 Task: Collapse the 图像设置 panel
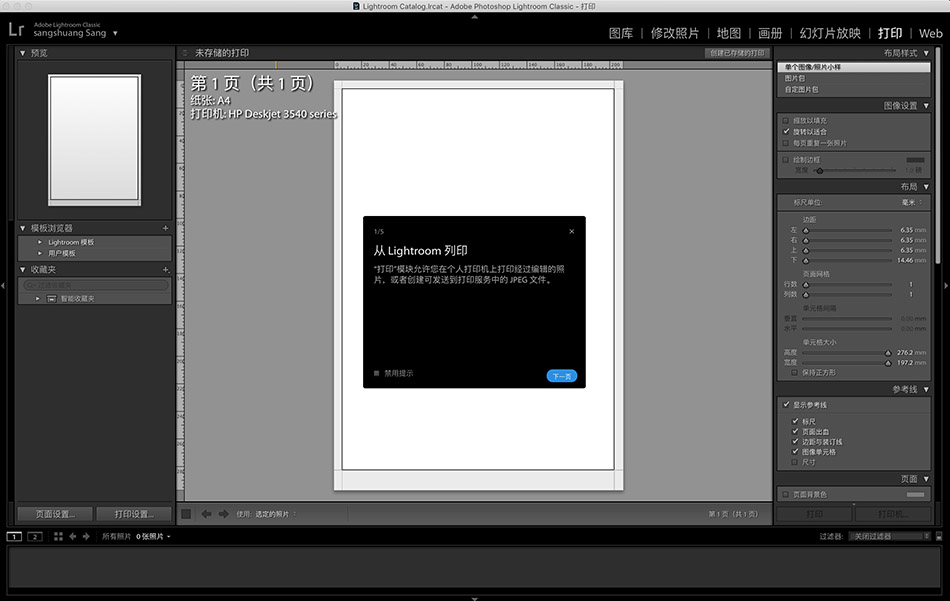point(926,106)
